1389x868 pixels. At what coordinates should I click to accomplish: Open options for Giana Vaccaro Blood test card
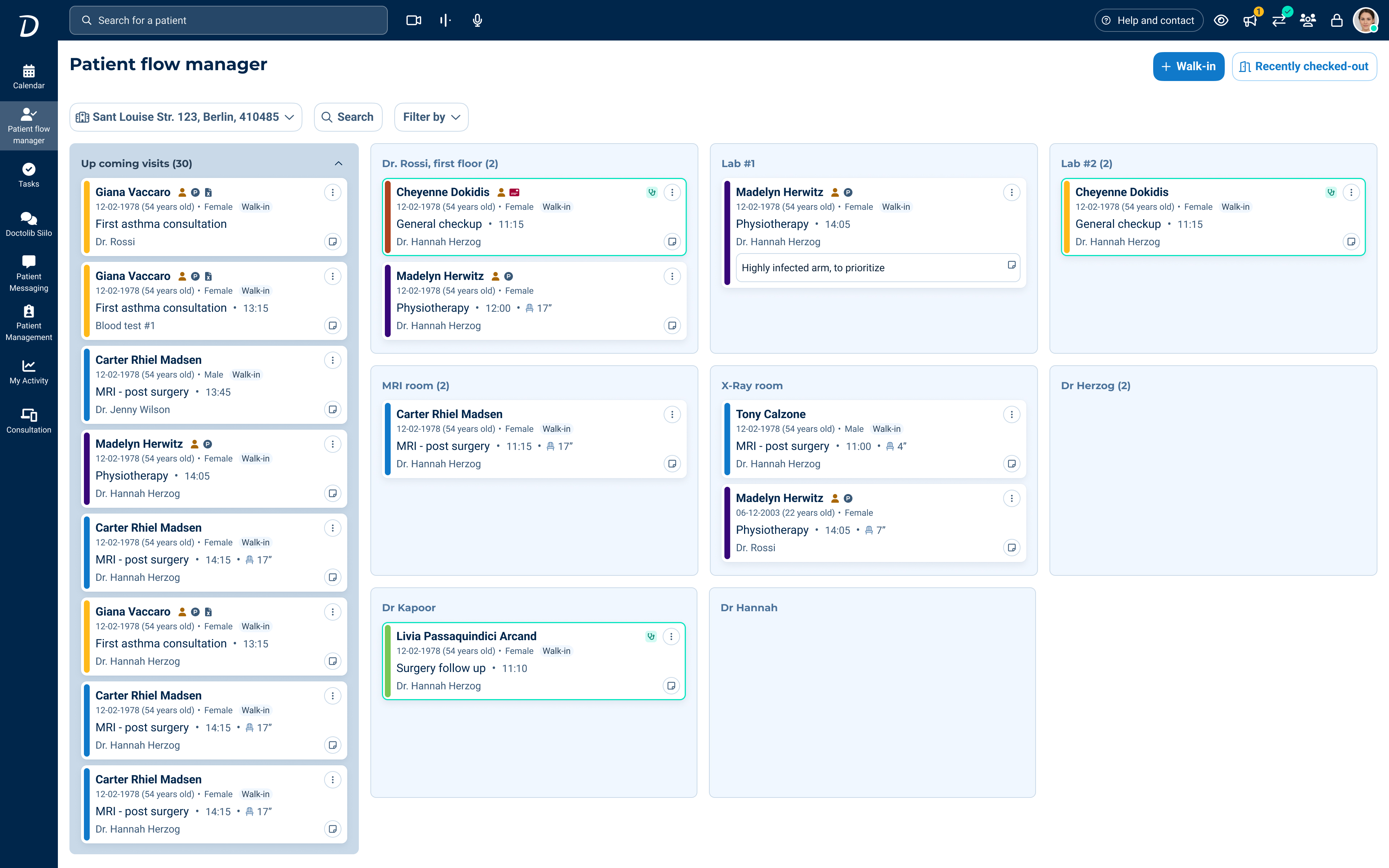click(332, 276)
